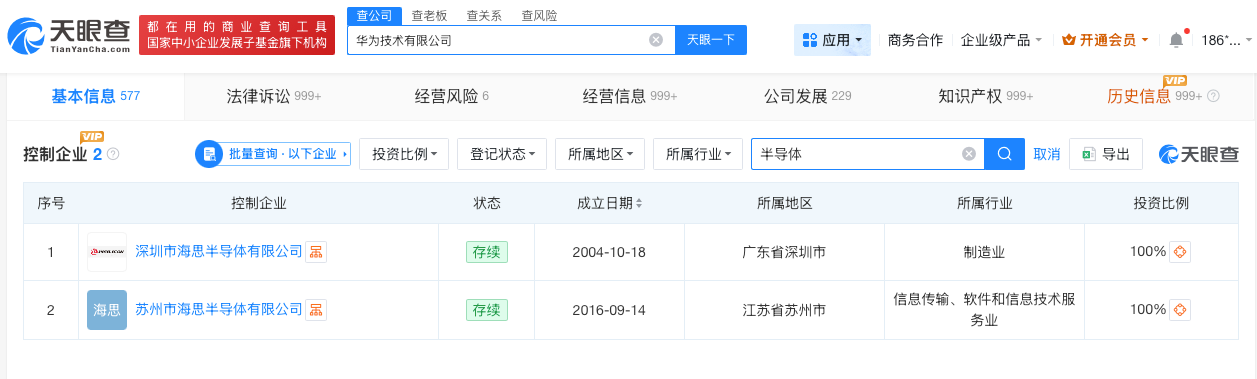The width and height of the screenshot is (1257, 379).
Task: Cancel the keyword filter with 取消
Action: [1046, 154]
